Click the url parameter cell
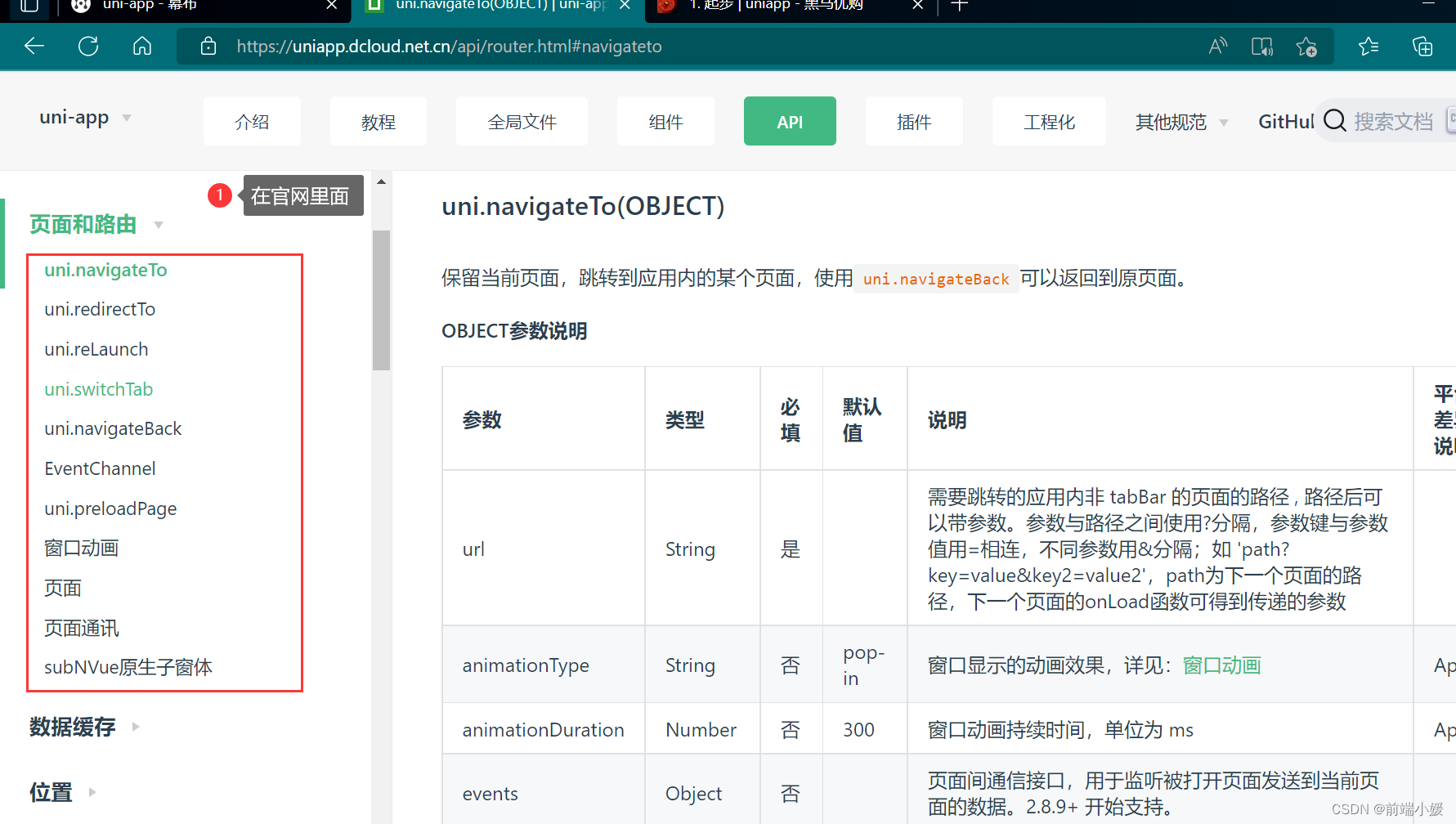This screenshot has width=1456, height=824. tap(544, 549)
